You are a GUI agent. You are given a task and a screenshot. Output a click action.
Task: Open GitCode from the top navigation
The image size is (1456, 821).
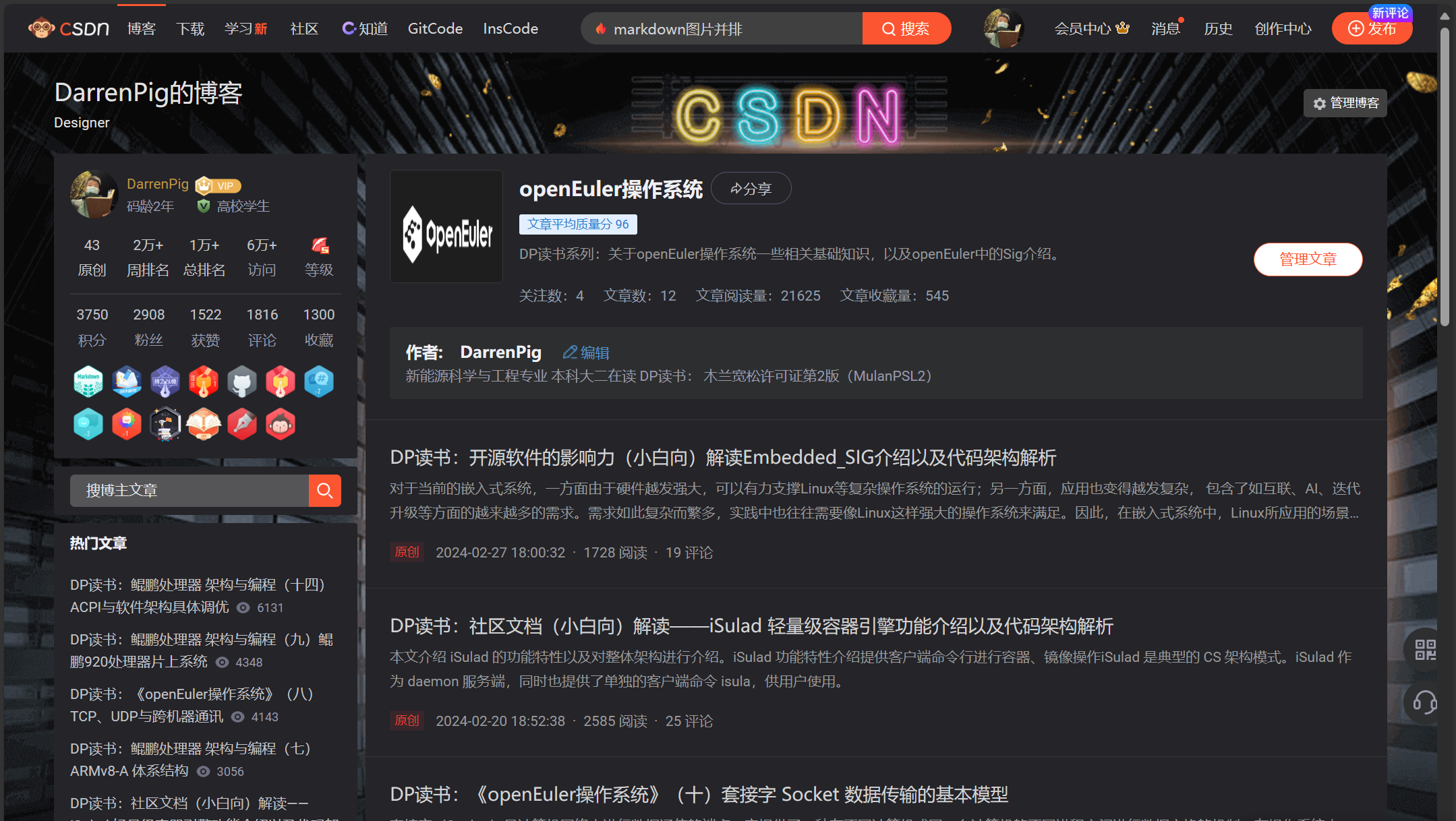(x=434, y=28)
